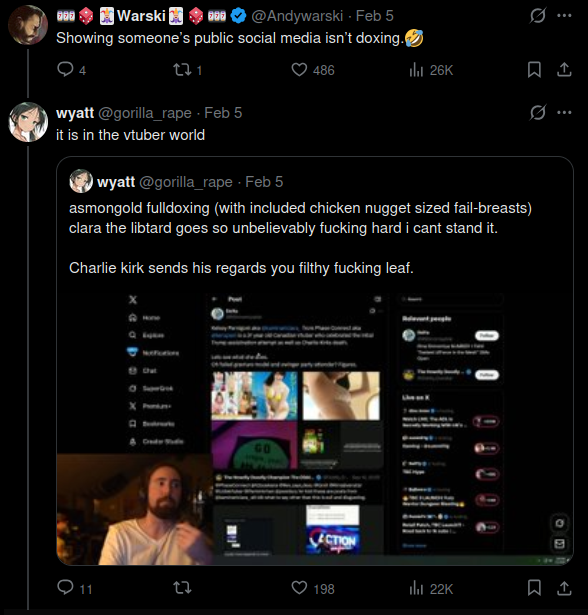Share Warski's post
This screenshot has width=588, height=615.
(564, 70)
